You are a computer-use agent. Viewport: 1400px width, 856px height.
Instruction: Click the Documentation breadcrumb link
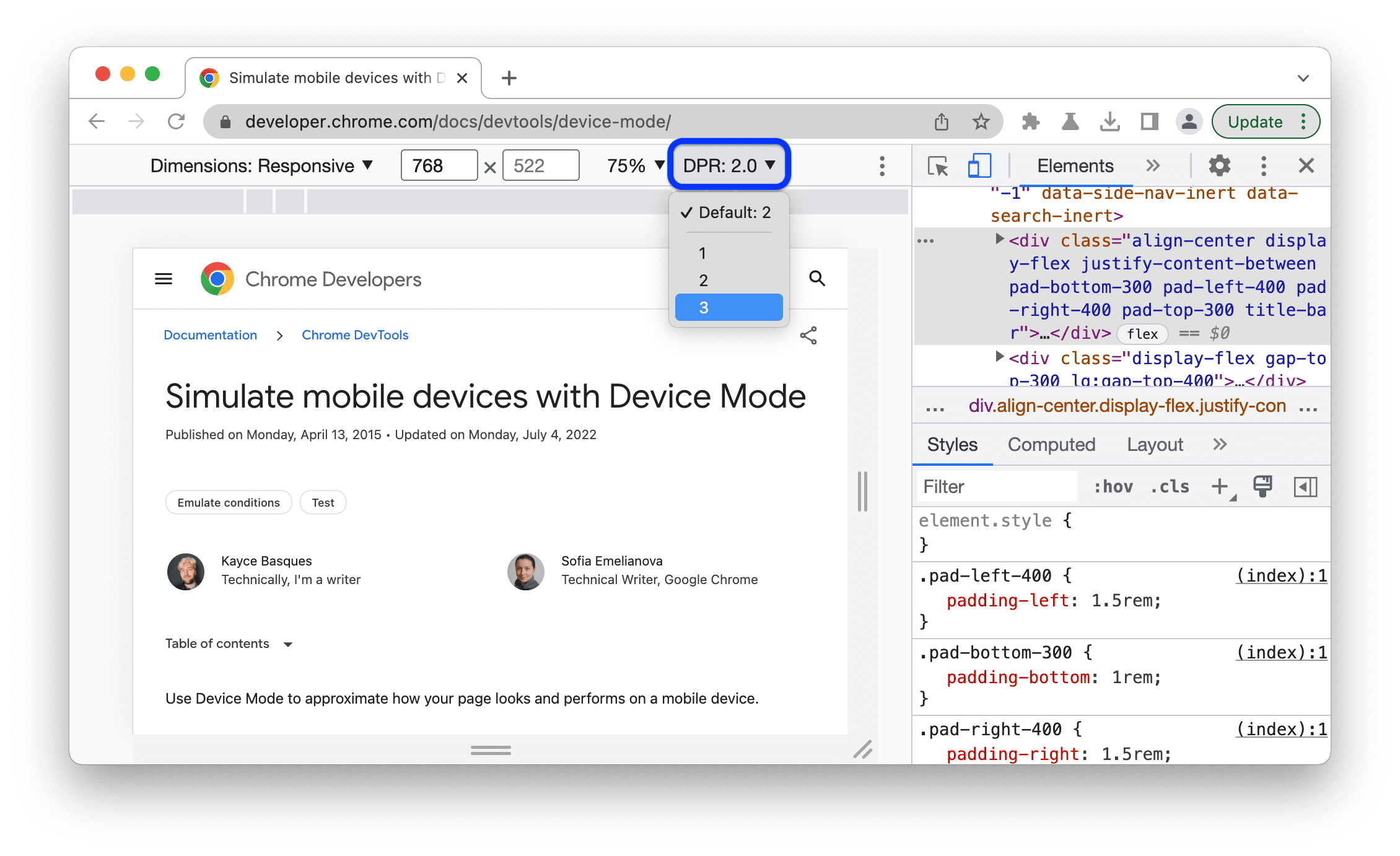point(209,335)
